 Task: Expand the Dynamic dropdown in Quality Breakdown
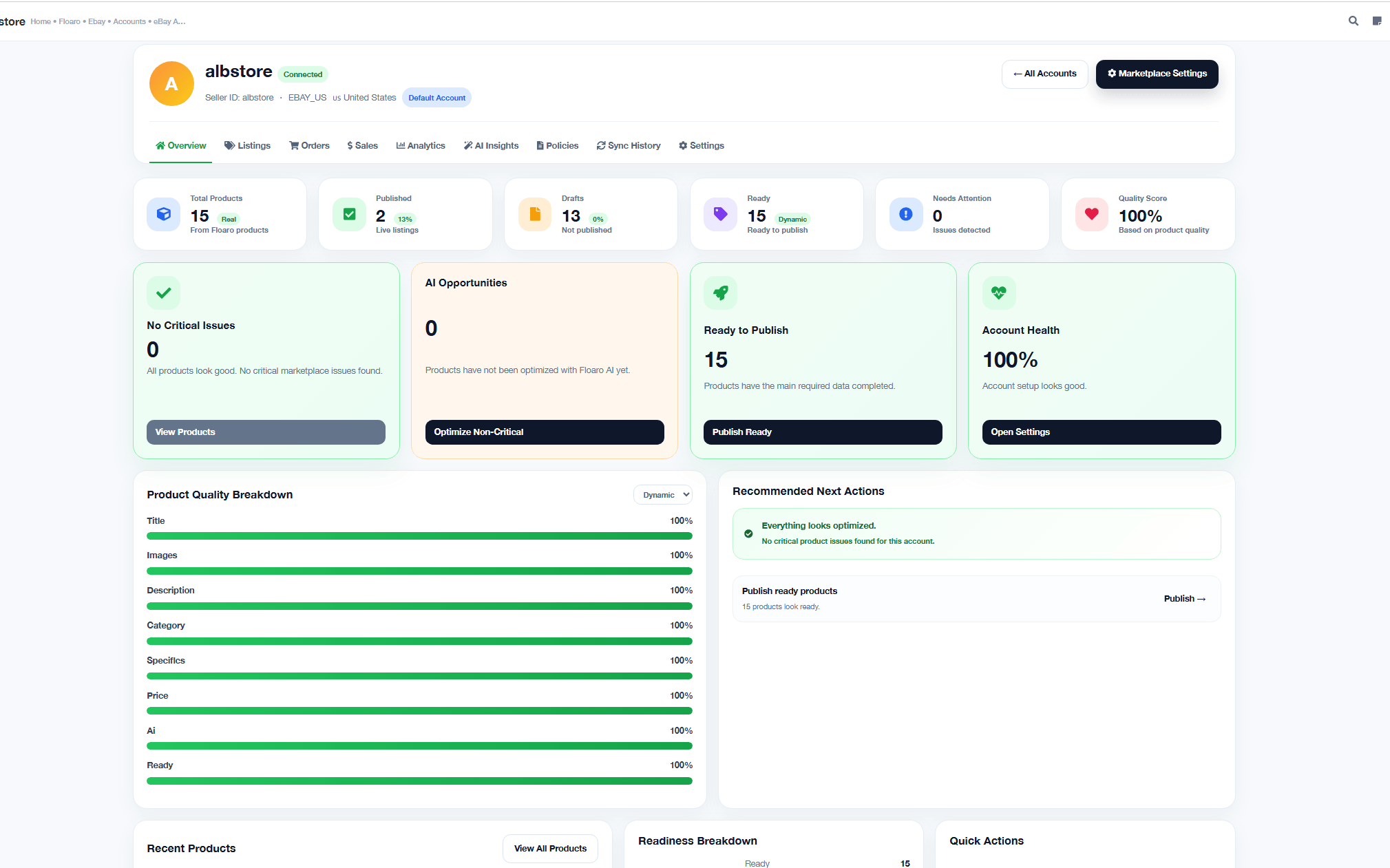click(x=663, y=495)
